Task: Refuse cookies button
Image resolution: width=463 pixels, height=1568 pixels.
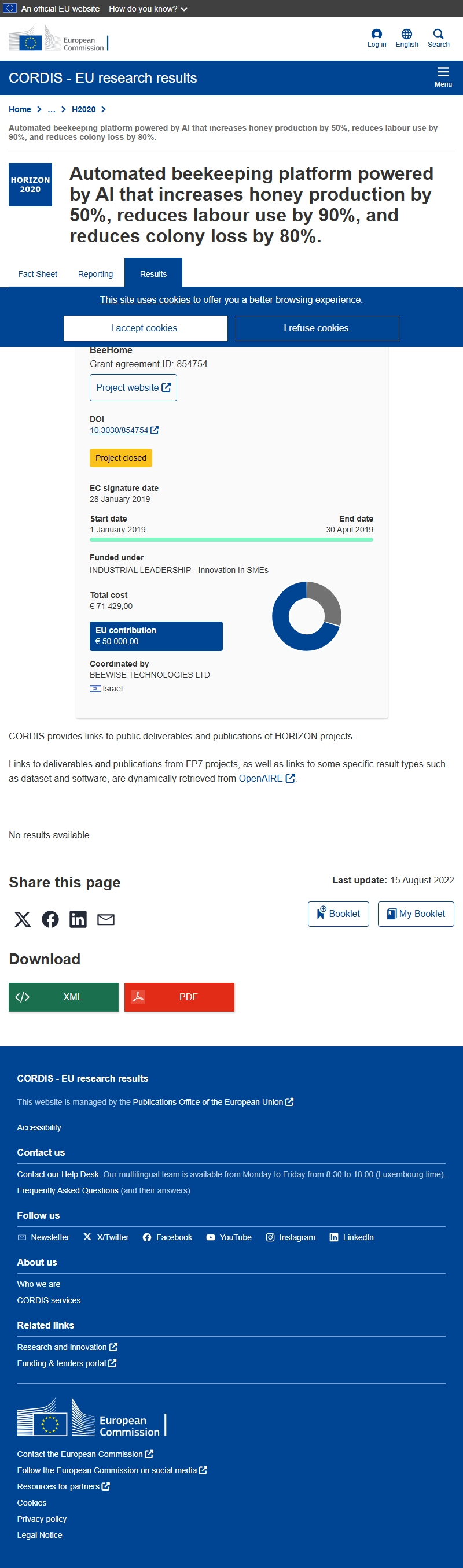Action: [x=317, y=328]
